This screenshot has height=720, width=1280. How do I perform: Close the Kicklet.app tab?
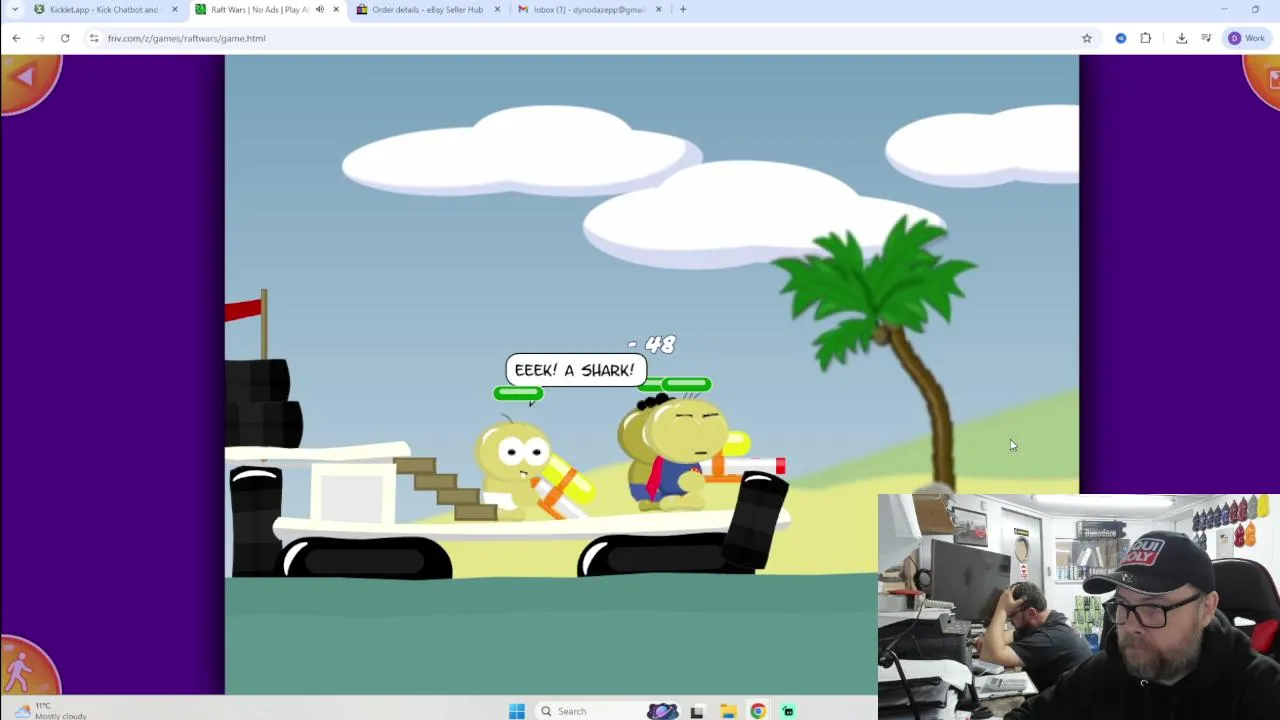[175, 10]
